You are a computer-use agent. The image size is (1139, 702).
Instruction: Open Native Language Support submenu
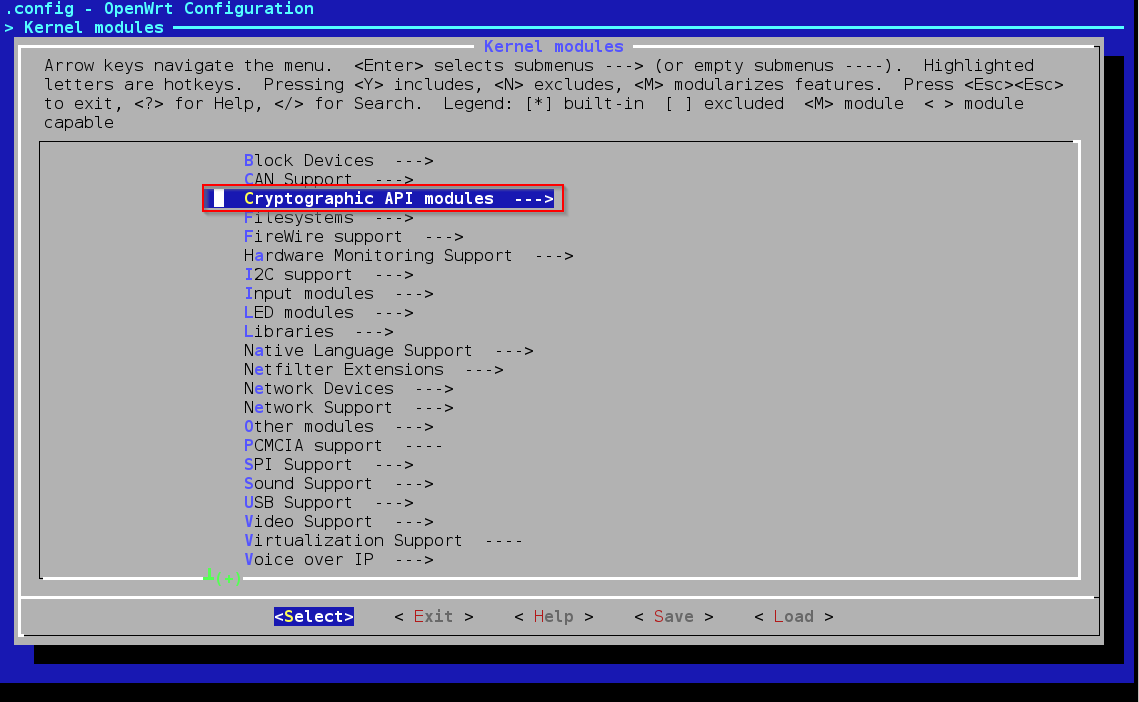[x=388, y=351]
